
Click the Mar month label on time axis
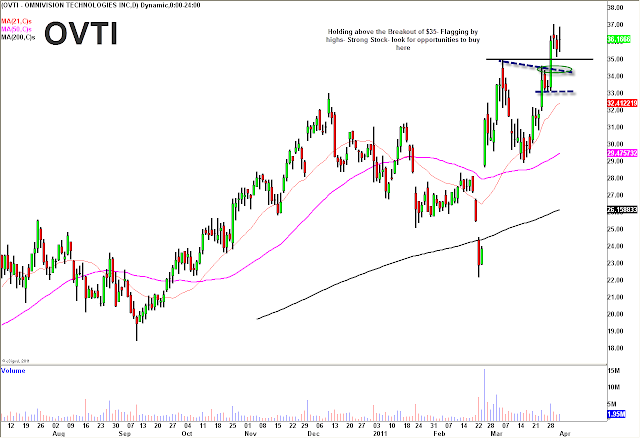pyautogui.click(x=496, y=434)
